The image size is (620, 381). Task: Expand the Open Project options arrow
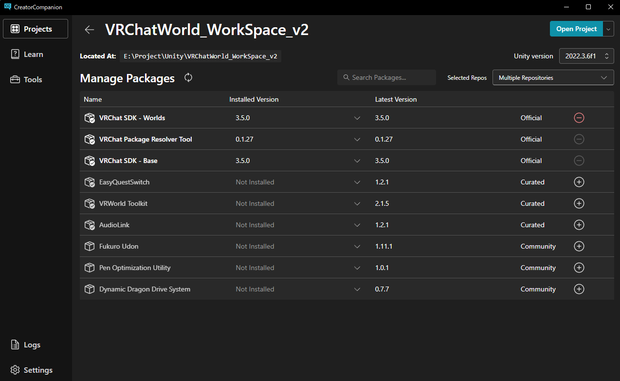[608, 29]
